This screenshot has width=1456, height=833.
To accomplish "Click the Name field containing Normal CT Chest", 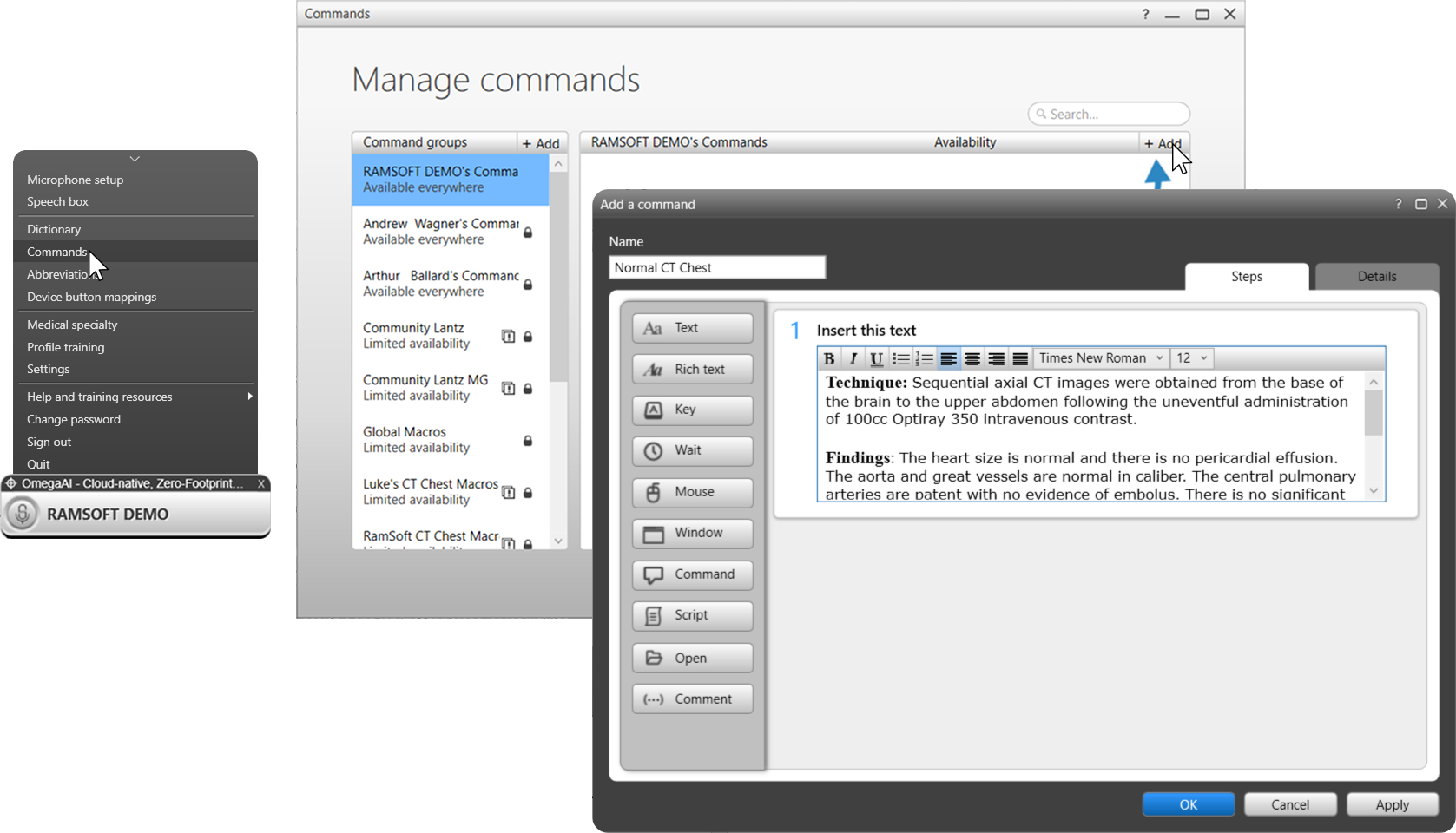I will click(x=717, y=267).
